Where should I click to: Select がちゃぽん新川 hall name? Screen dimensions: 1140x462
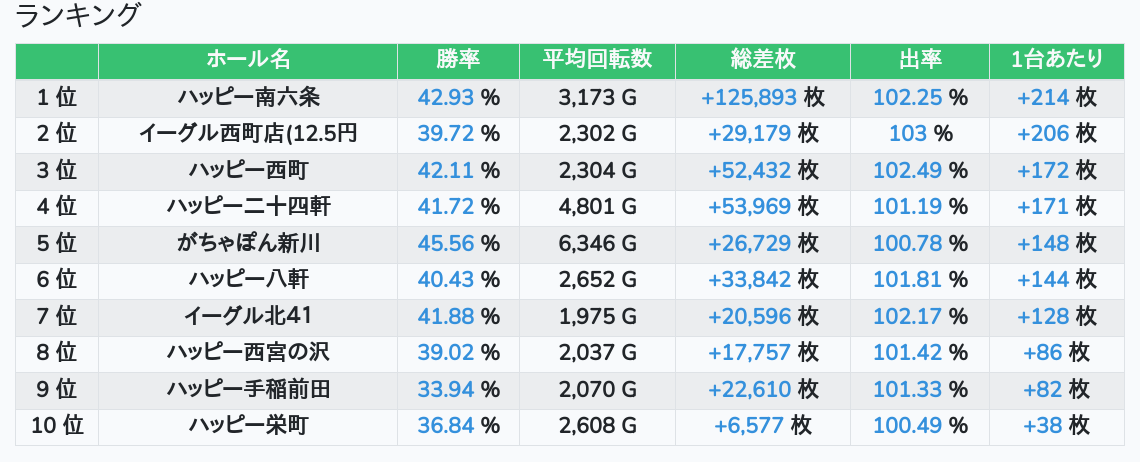tap(248, 243)
